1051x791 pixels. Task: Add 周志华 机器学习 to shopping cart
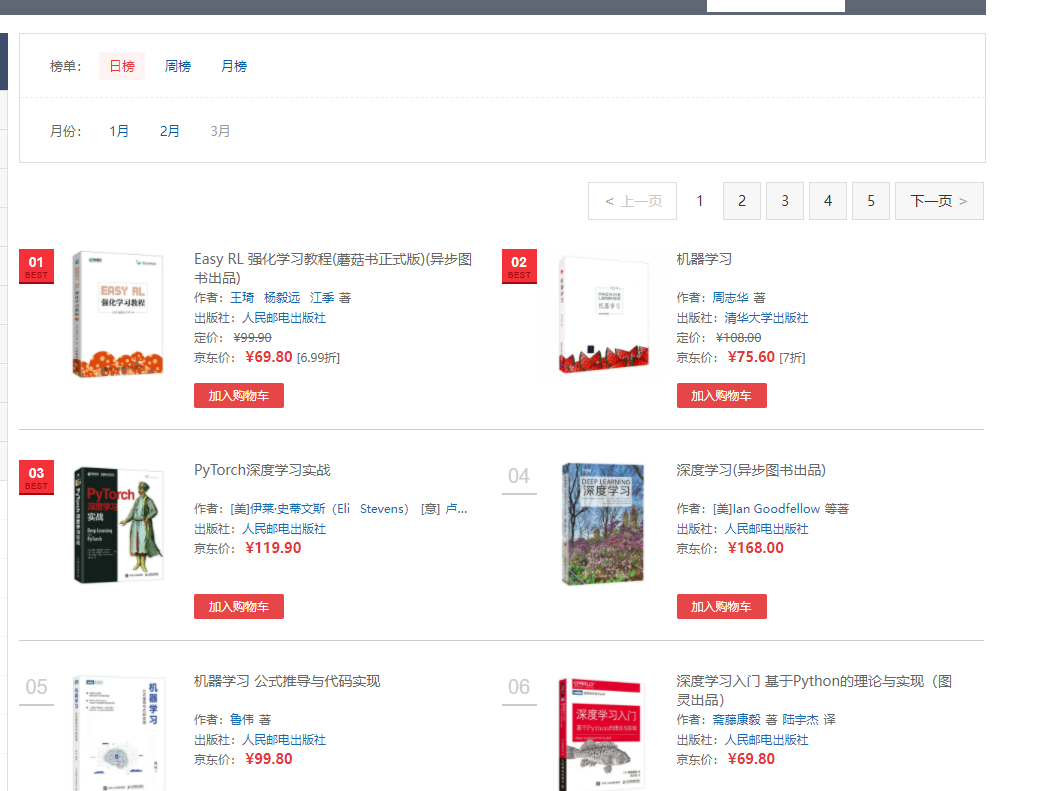point(721,396)
